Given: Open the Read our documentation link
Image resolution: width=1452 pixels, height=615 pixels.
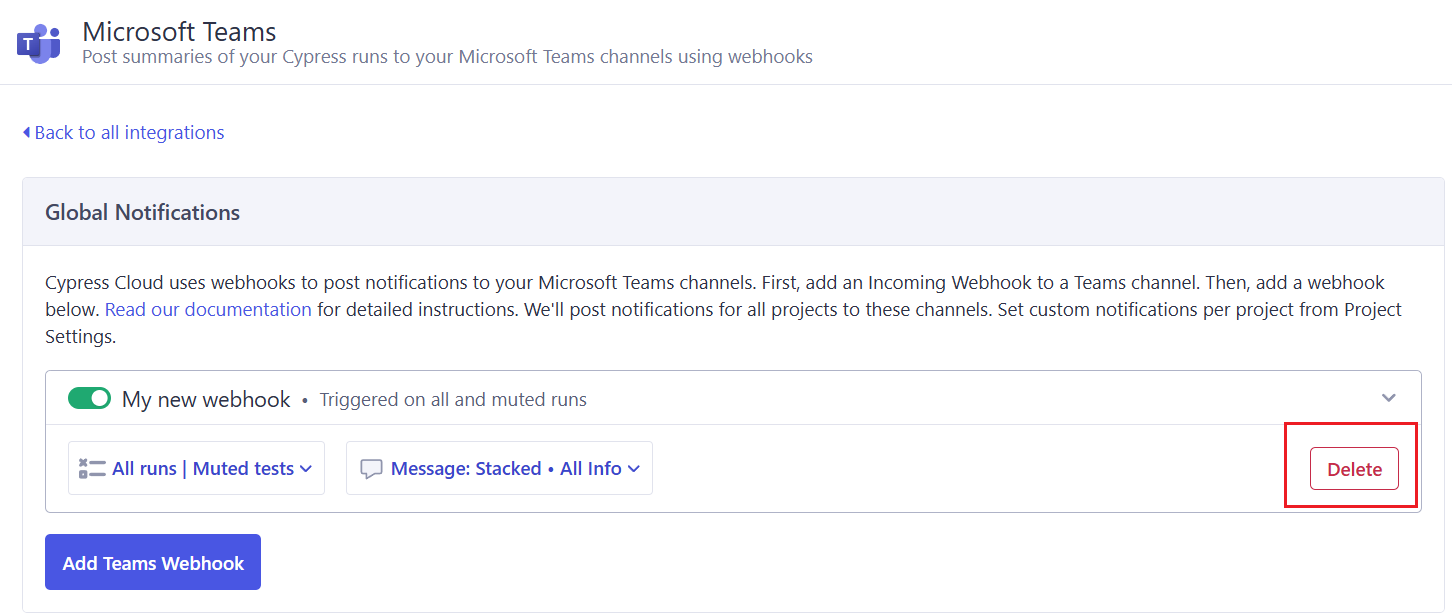Looking at the screenshot, I should pos(208,309).
